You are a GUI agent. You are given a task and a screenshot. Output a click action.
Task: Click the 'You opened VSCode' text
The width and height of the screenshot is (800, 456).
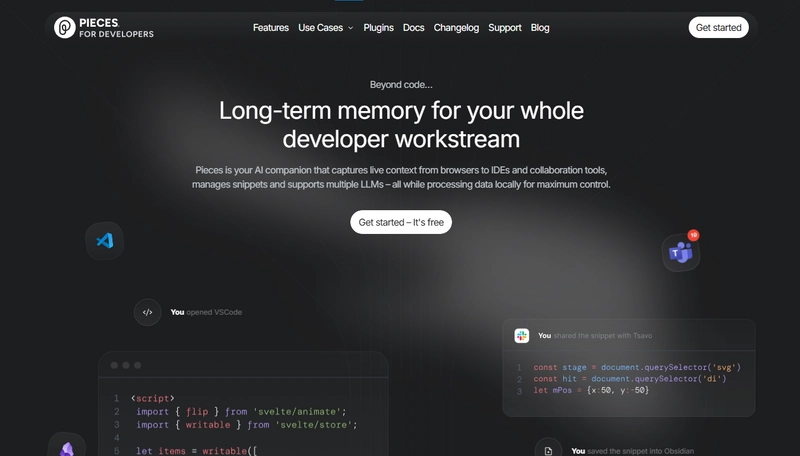206,312
